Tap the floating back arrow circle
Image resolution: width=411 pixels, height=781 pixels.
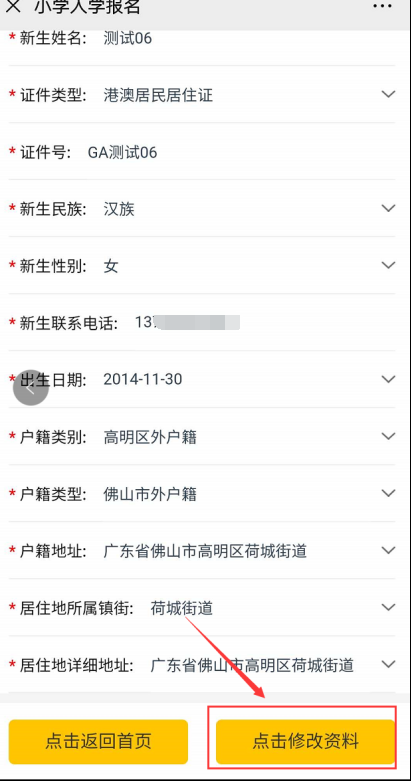31,388
